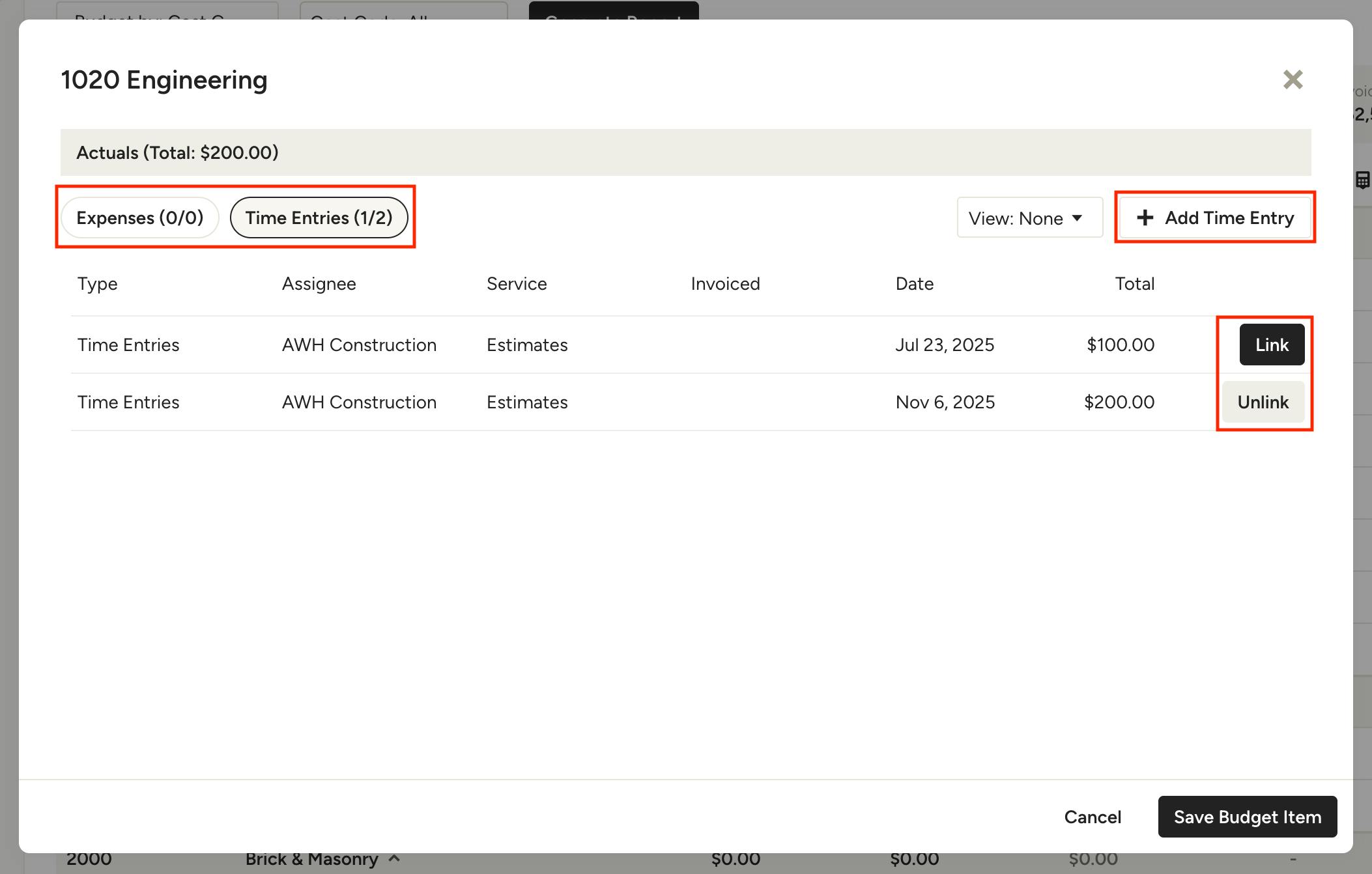Unlink the $200.00 Nov 6 time entry
The height and width of the screenshot is (874, 1372).
(x=1263, y=402)
